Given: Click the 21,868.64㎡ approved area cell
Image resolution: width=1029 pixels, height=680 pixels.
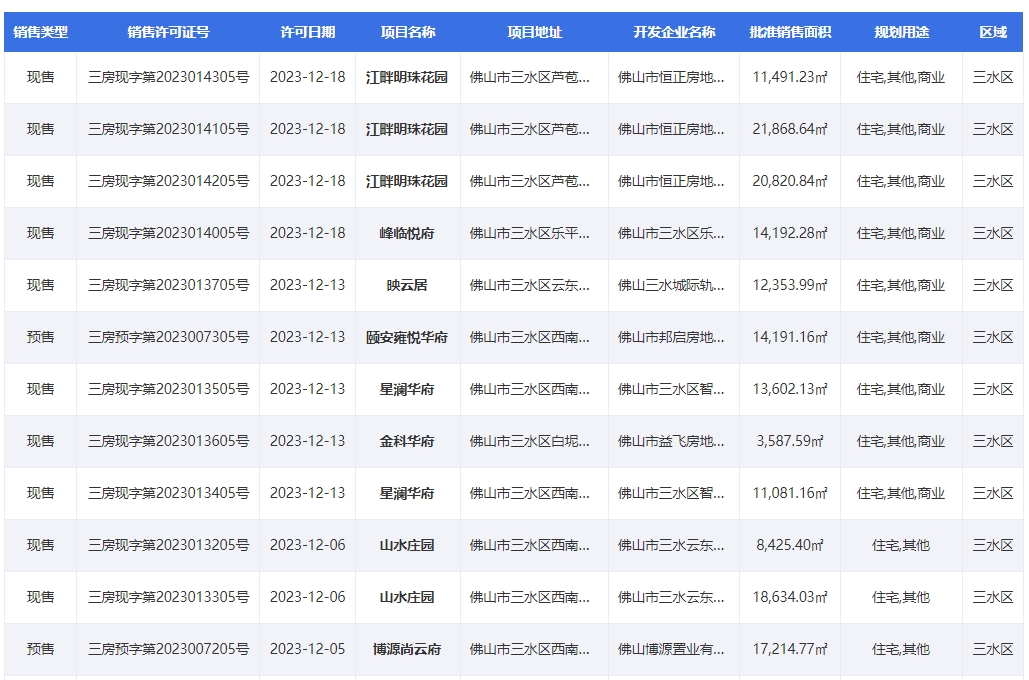Looking at the screenshot, I should [790, 129].
